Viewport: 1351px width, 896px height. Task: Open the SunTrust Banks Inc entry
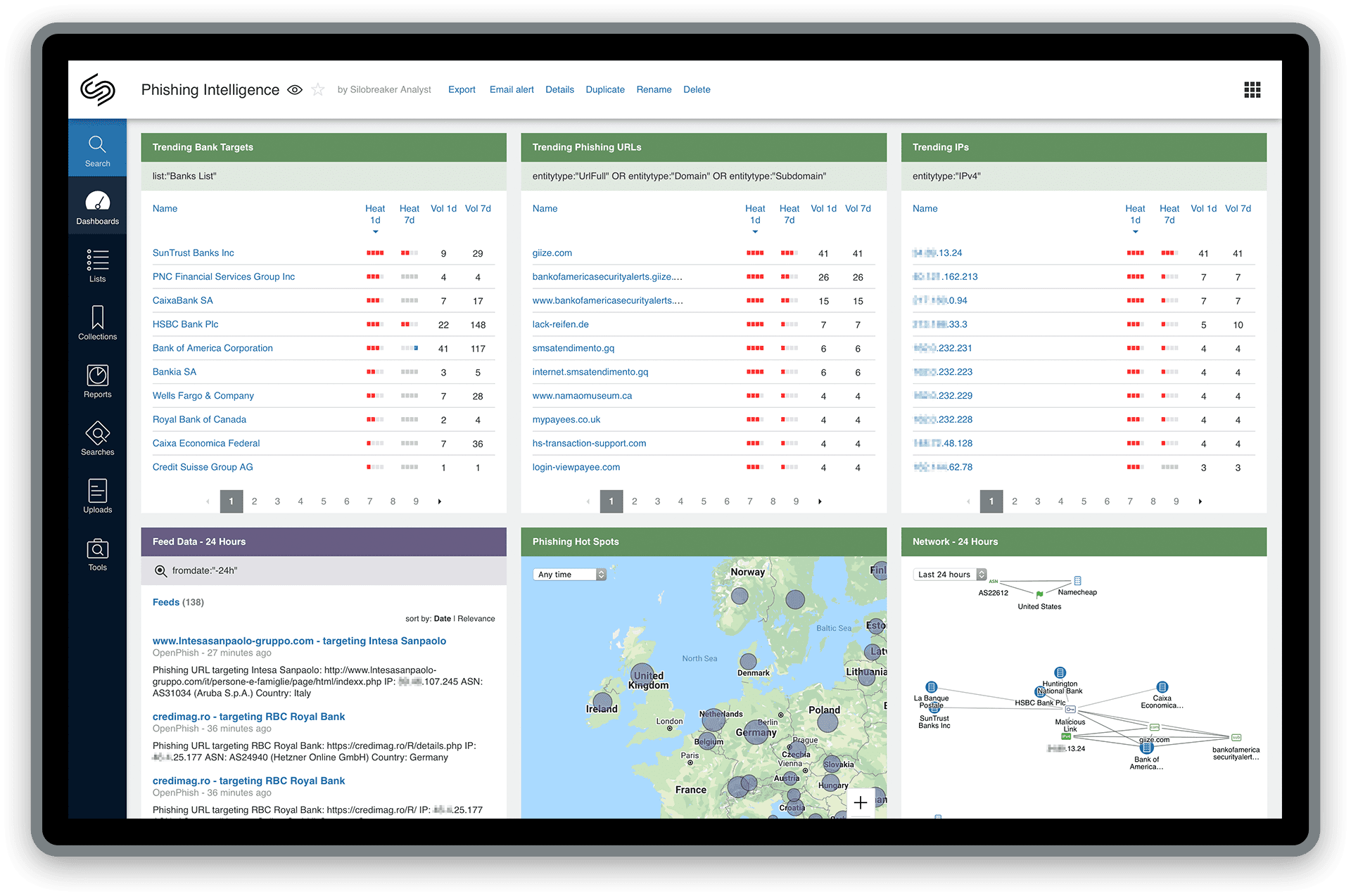(x=194, y=253)
